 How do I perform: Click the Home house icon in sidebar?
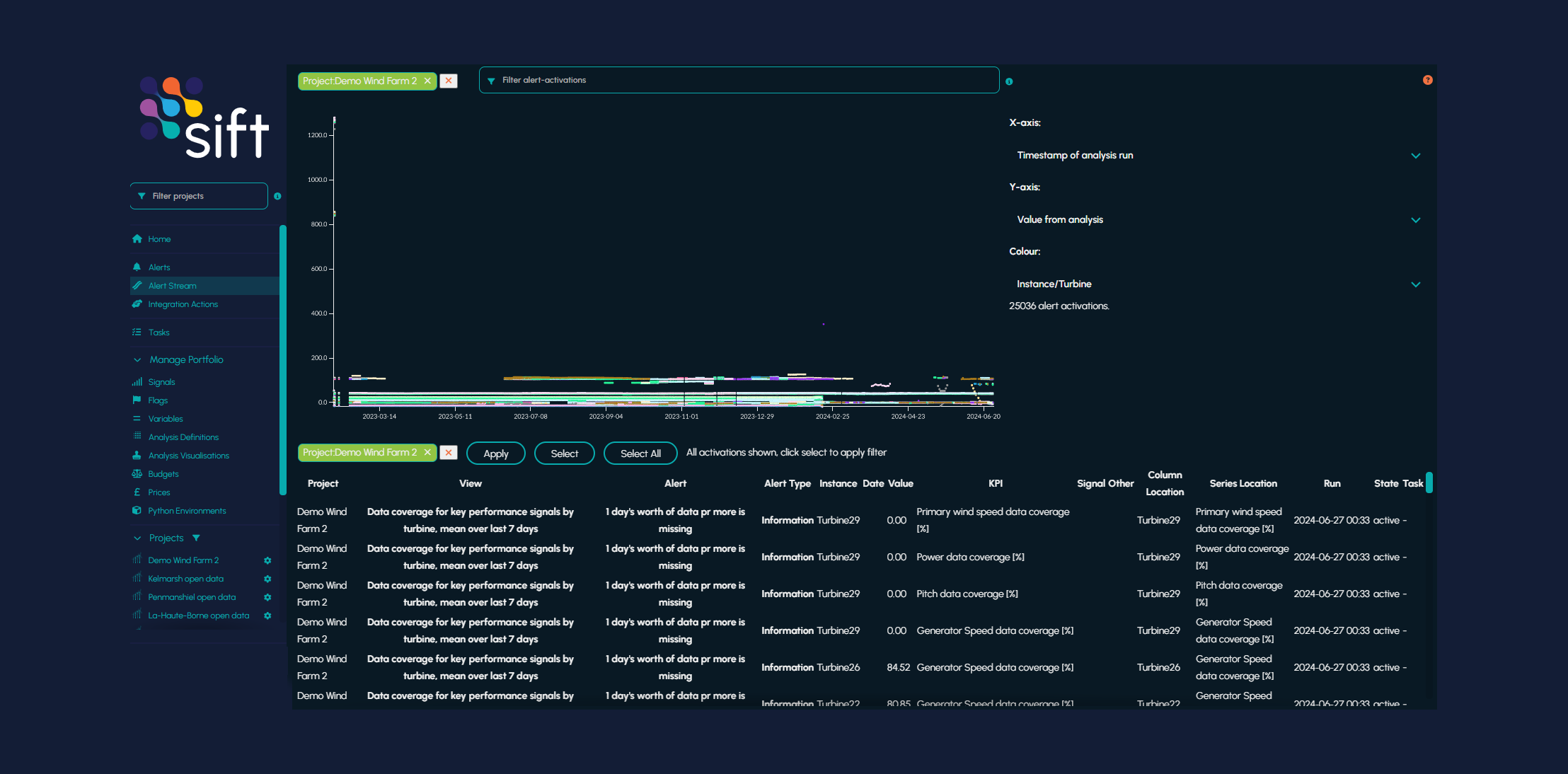tap(137, 239)
